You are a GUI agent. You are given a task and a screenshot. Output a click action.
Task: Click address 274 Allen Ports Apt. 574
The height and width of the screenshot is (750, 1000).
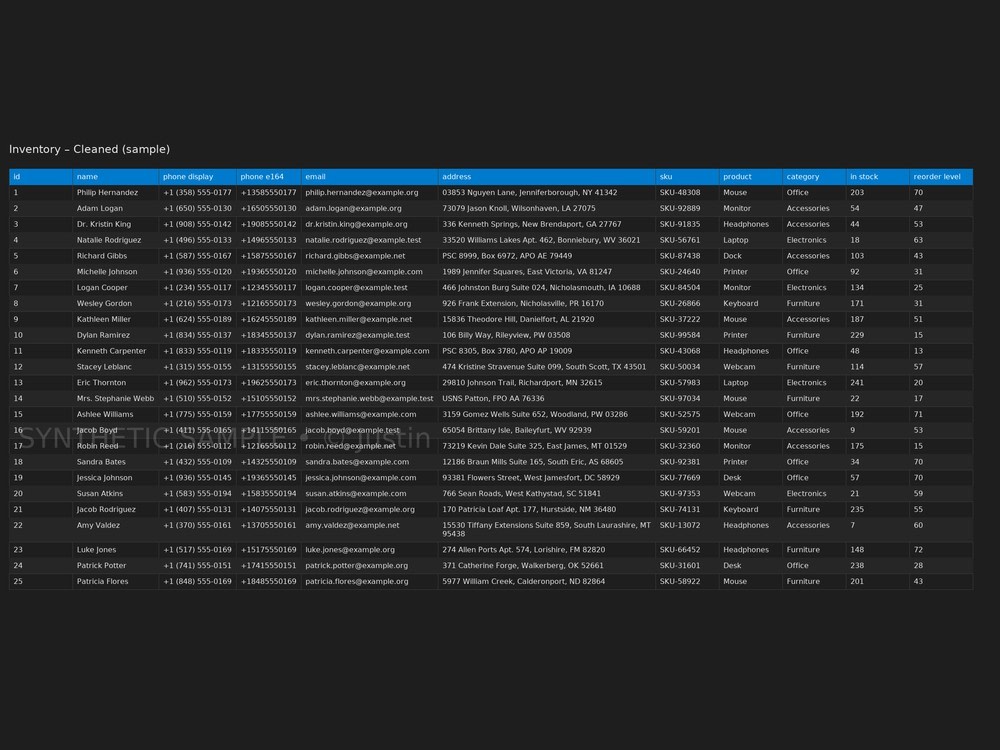click(x=547, y=550)
